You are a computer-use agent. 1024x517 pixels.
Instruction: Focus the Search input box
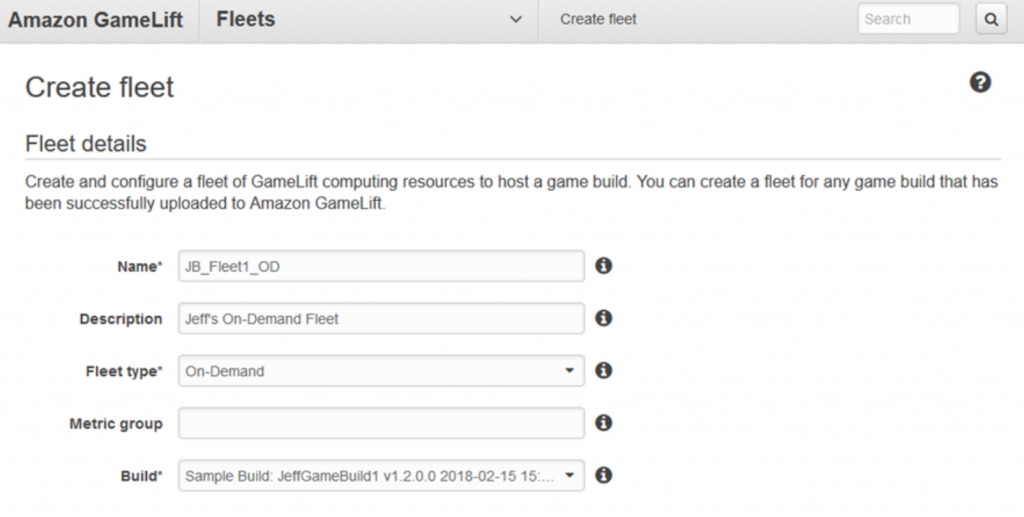point(908,19)
